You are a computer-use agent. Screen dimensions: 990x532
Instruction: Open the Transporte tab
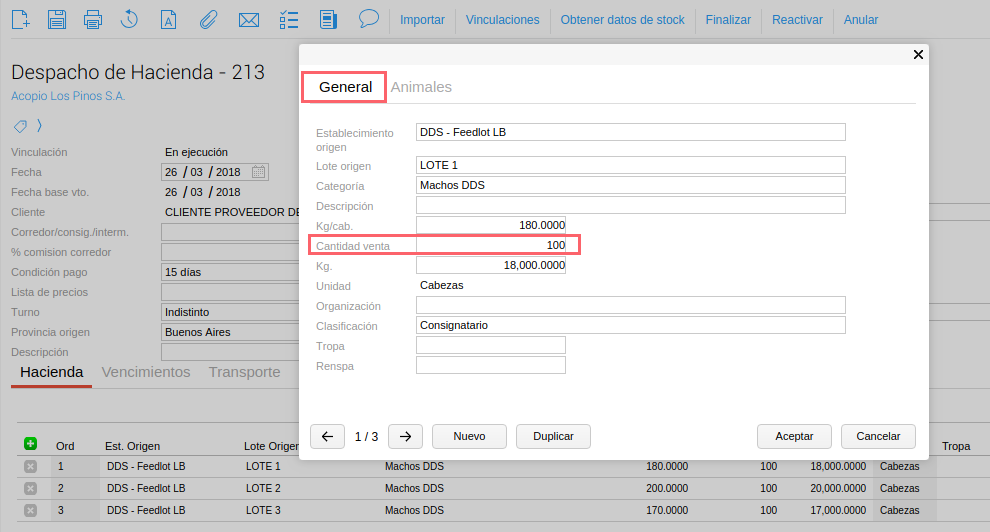pos(244,372)
